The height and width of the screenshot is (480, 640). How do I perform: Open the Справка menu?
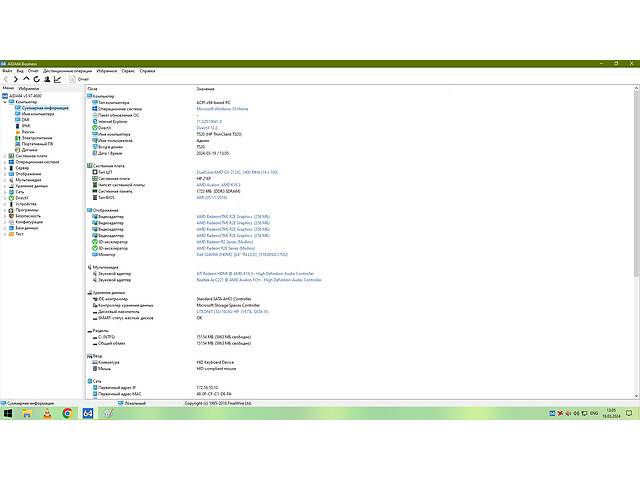pos(147,71)
